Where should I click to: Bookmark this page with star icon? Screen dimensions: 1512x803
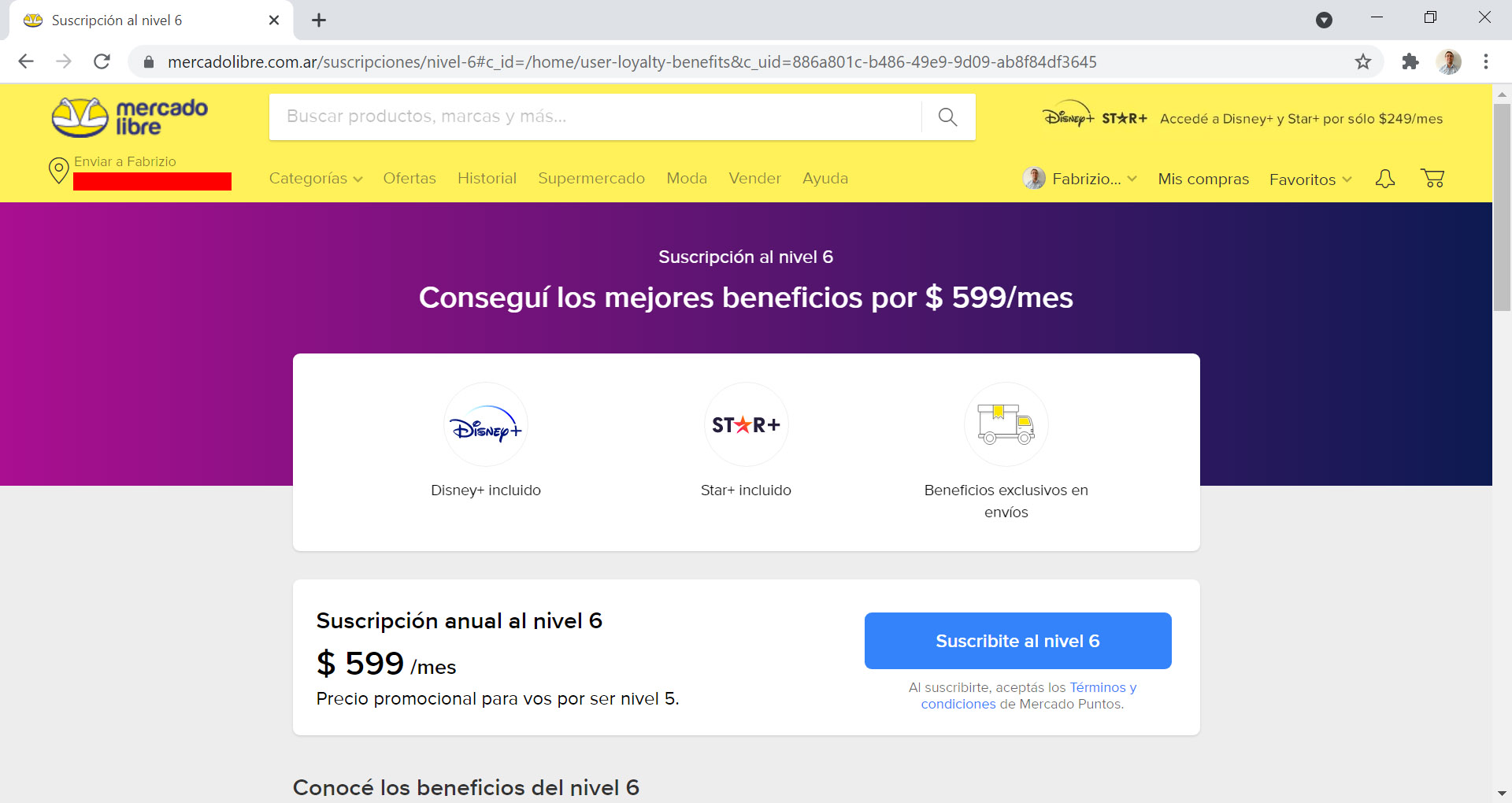[1363, 61]
